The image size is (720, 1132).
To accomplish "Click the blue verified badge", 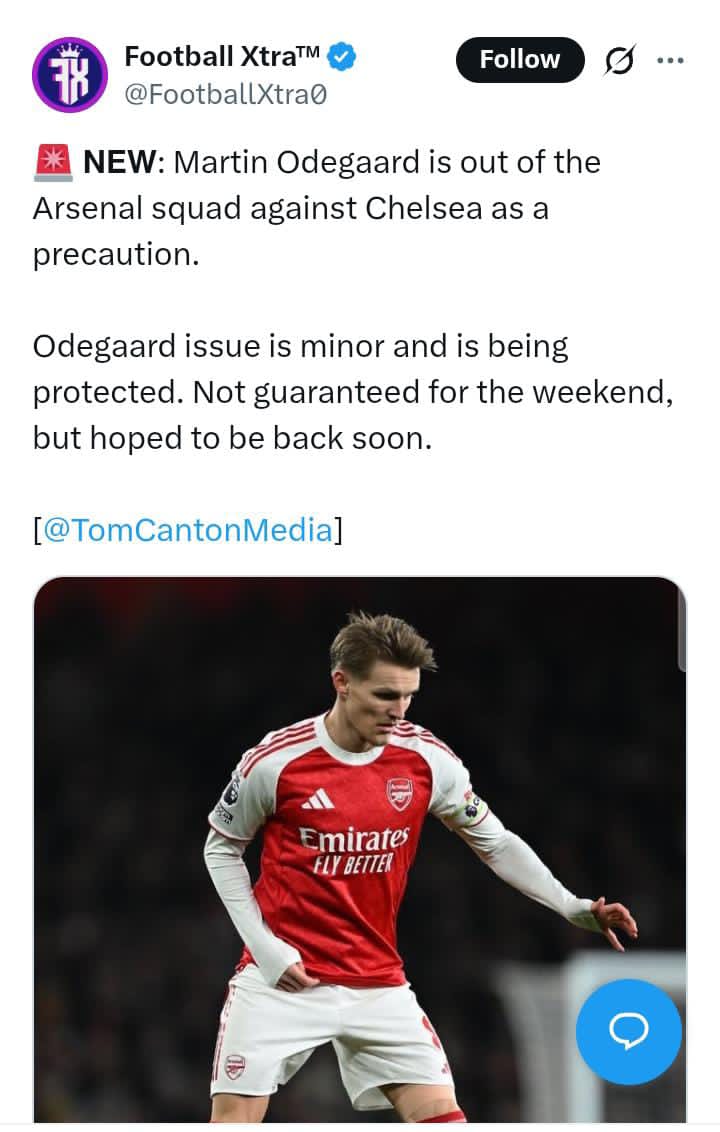I will 342,58.
